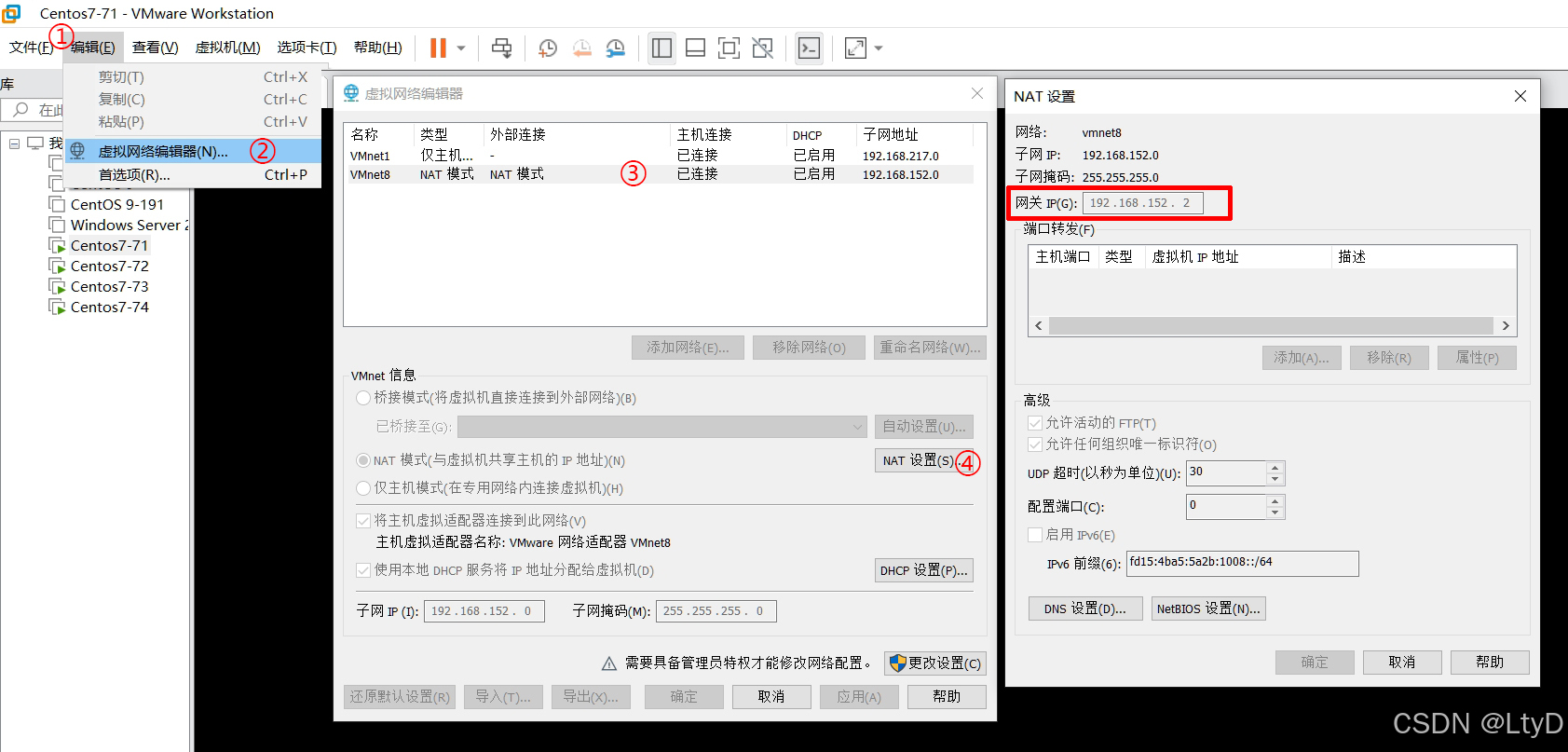Click the Unity mode toolbar icon
Image resolution: width=1568 pixels, height=752 pixels.
tap(763, 48)
